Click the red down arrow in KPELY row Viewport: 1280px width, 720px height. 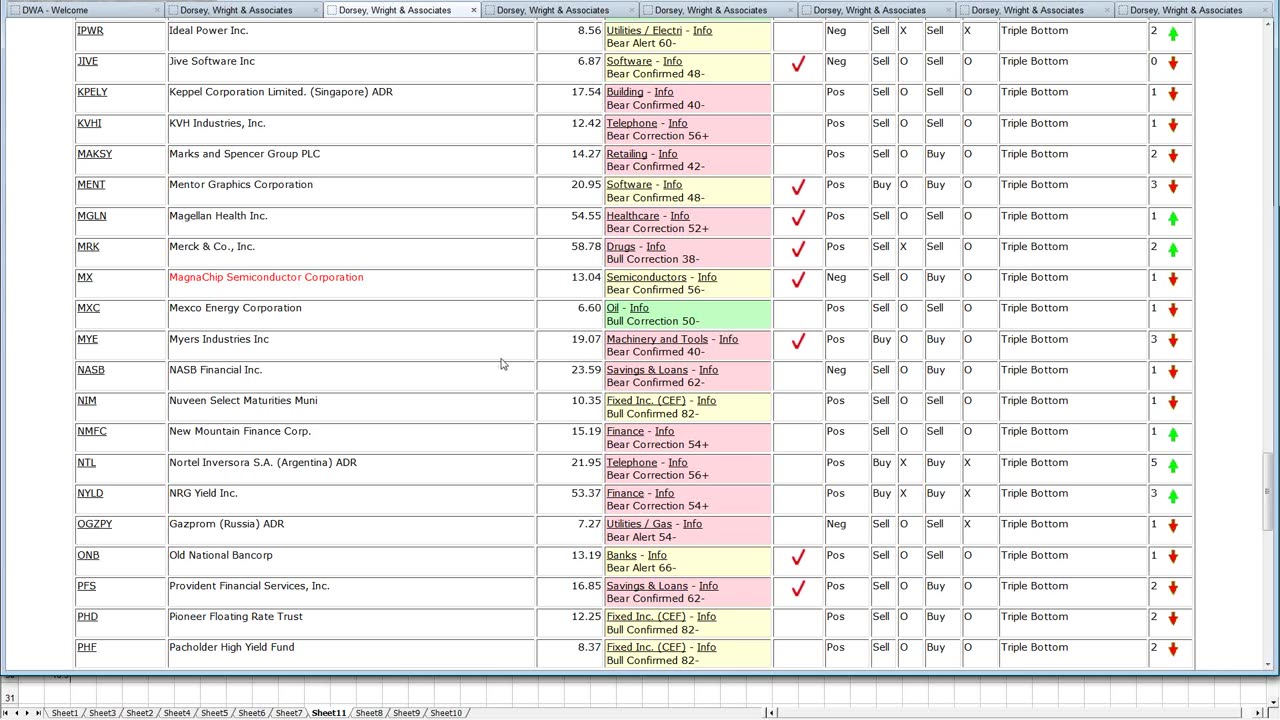[x=1173, y=94]
